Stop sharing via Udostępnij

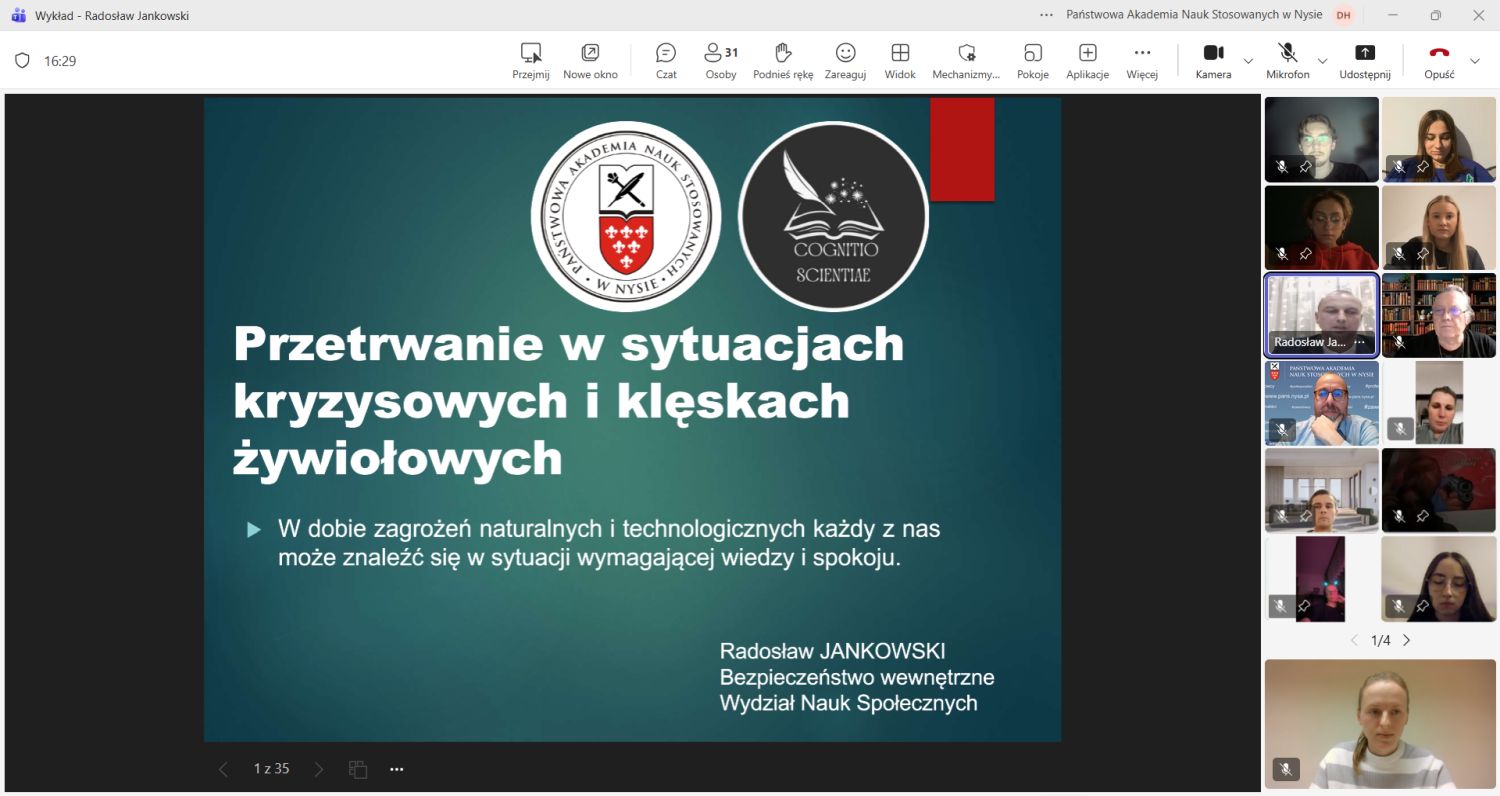pyautogui.click(x=1365, y=60)
